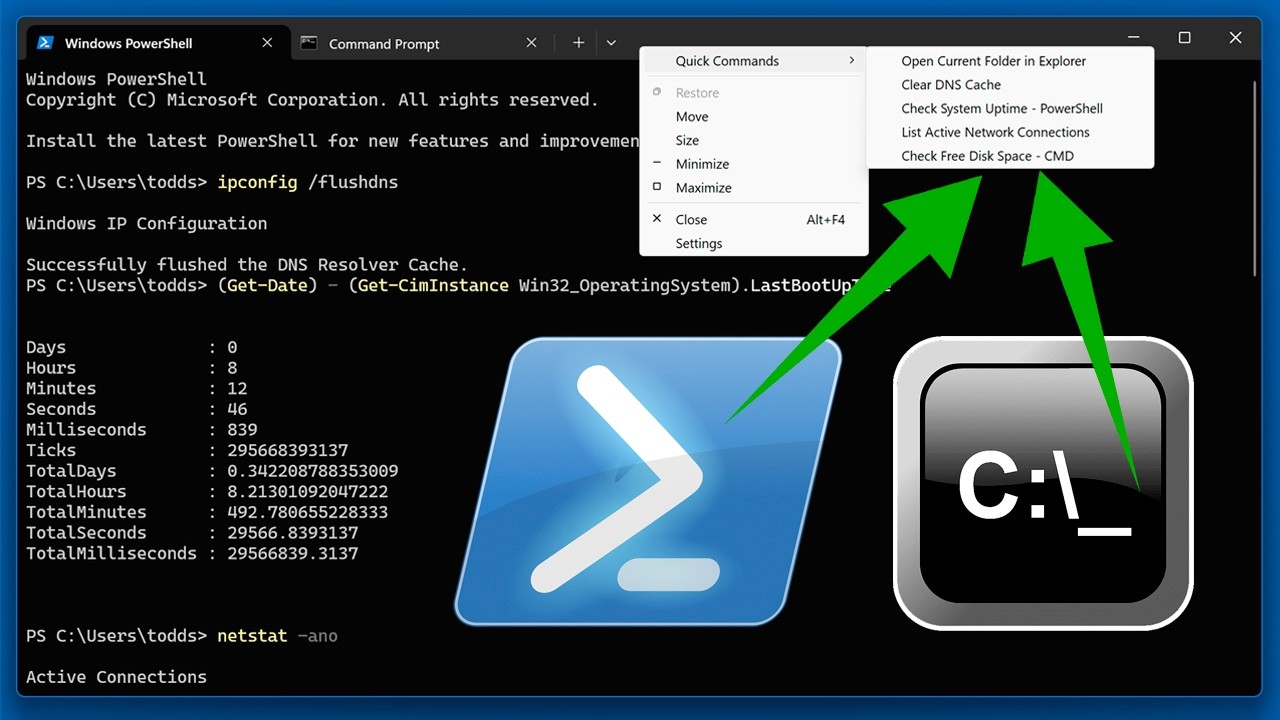Image resolution: width=1280 pixels, height=720 pixels.
Task: Maximize the terminal window from title bar
Action: click(x=1184, y=38)
